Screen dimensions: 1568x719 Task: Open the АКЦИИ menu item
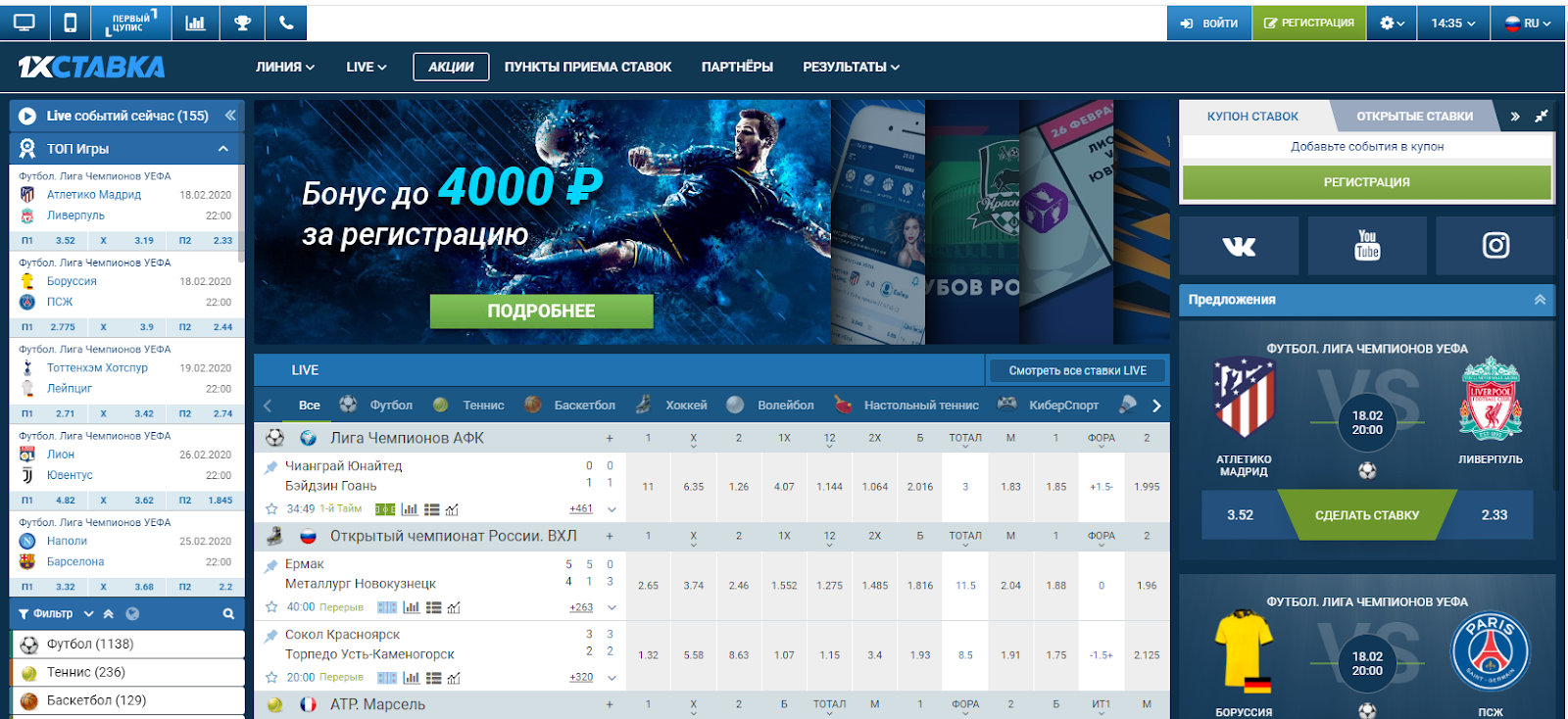(x=451, y=67)
